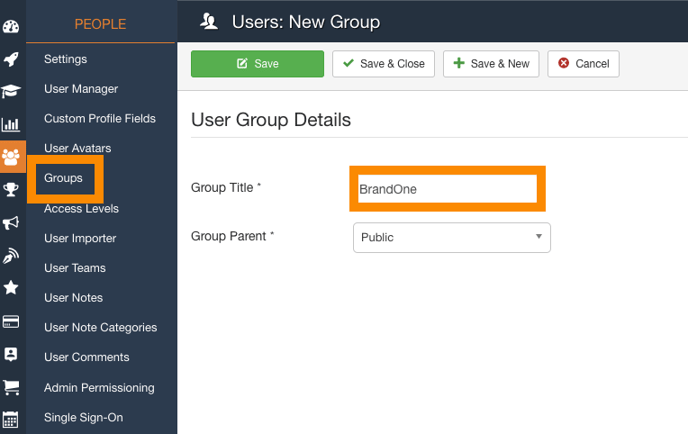Cancel the new group creation

tap(584, 64)
